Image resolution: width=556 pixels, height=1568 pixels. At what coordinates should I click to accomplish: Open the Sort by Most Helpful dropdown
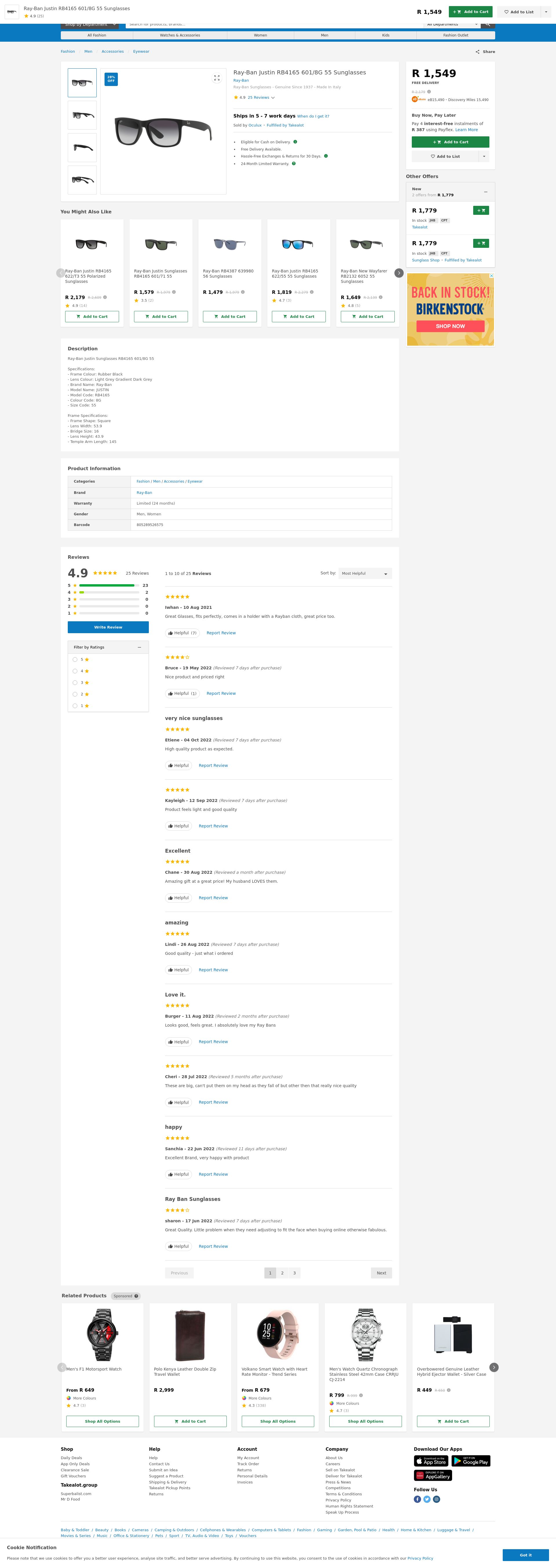pyautogui.click(x=365, y=574)
